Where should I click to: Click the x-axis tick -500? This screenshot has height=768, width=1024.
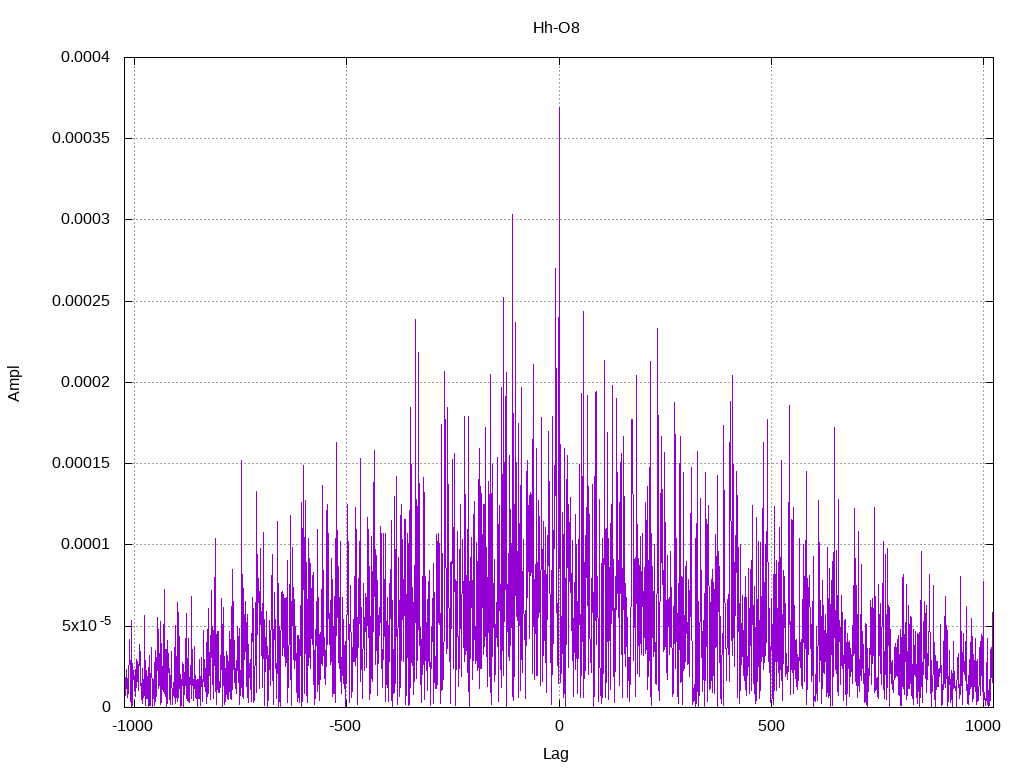(x=345, y=726)
